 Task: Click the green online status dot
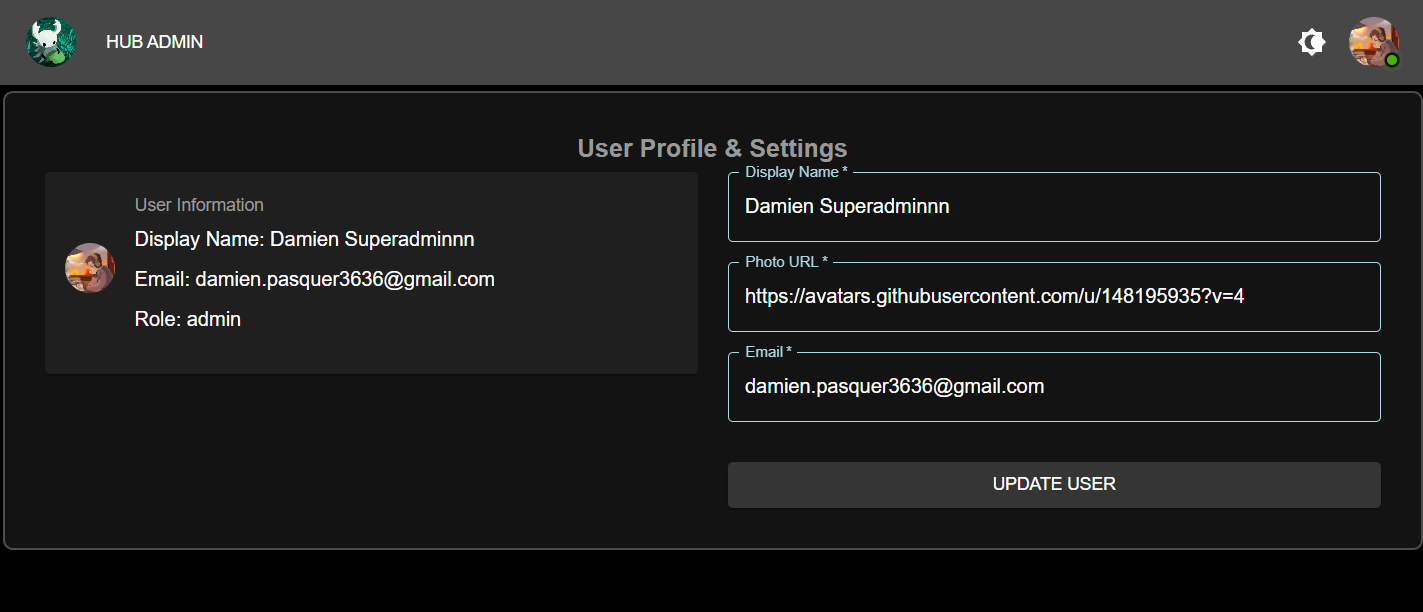click(1391, 61)
